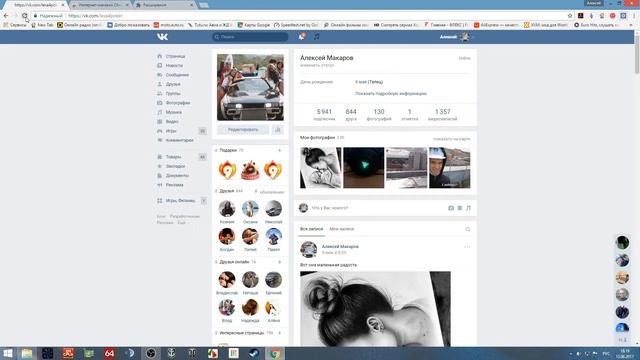
Task: Open the 130 фотографий counter
Action: [x=379, y=115]
